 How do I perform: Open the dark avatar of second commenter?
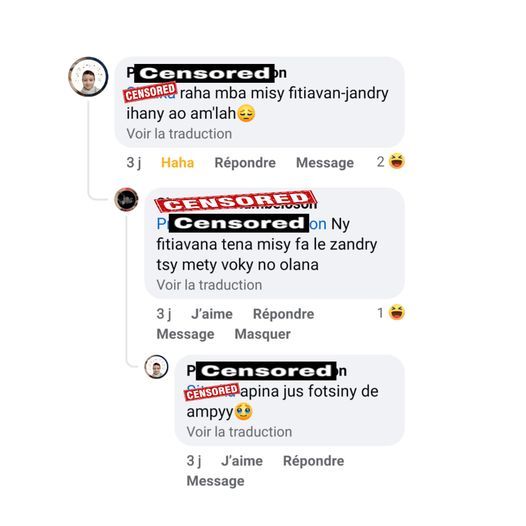pyautogui.click(x=126, y=199)
